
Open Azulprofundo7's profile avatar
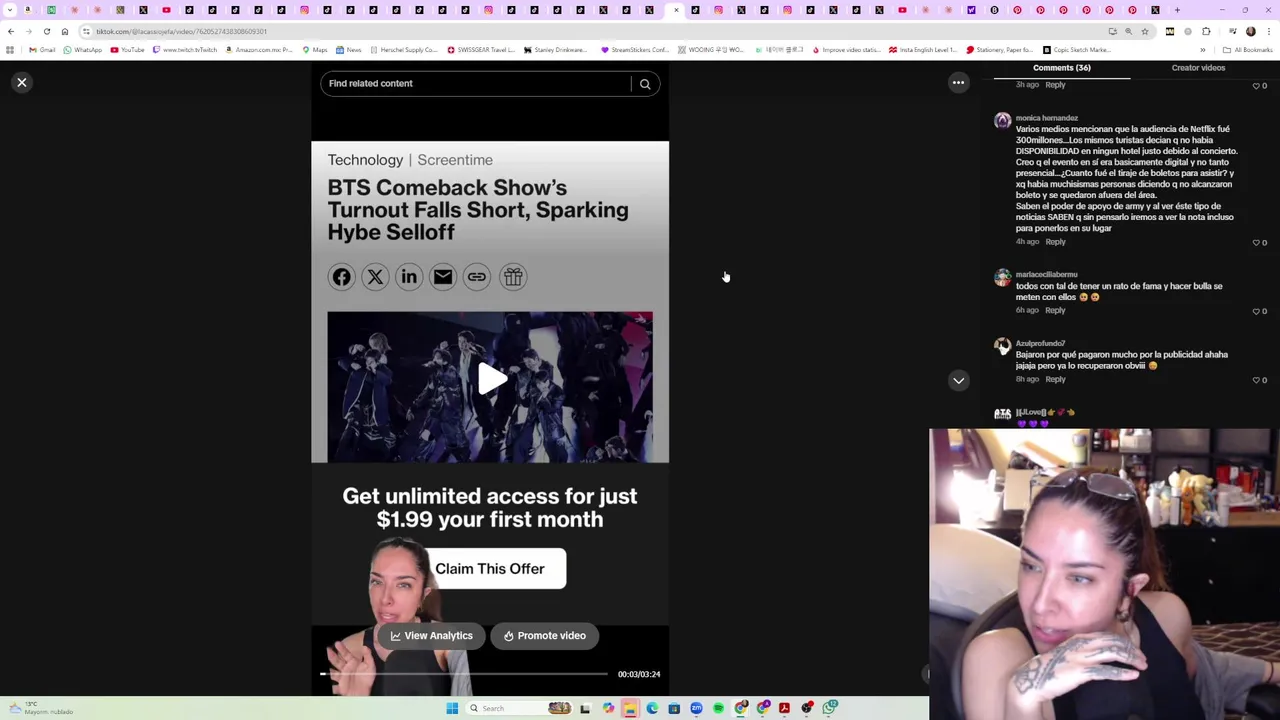[x=1002, y=347]
